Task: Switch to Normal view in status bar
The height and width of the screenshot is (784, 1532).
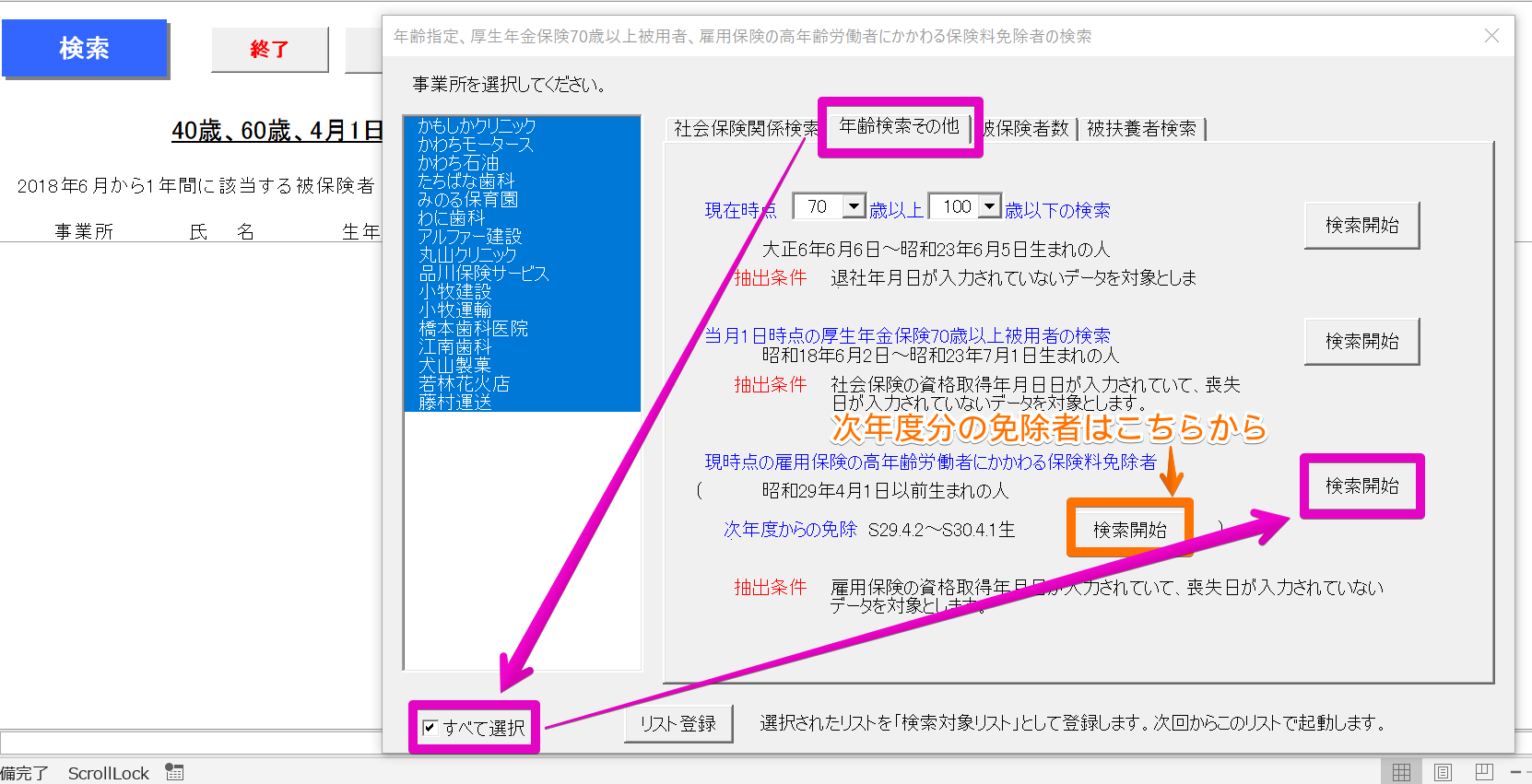Action: tap(1401, 772)
